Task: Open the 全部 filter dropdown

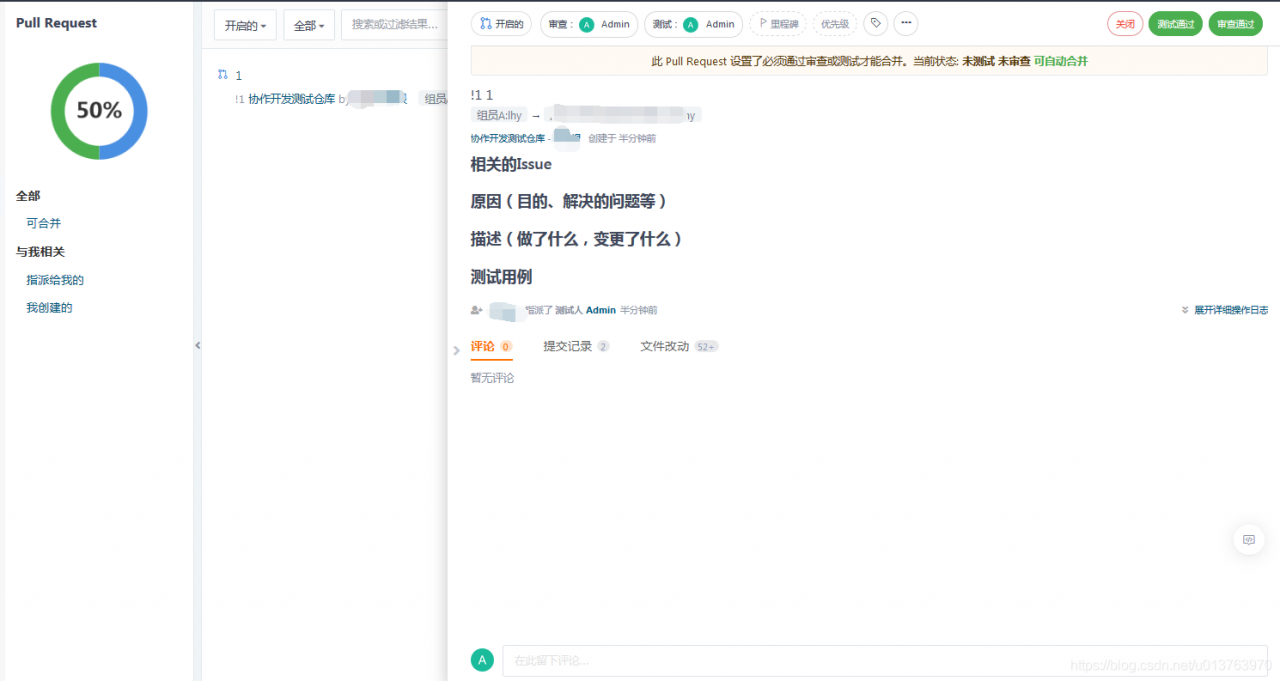Action: (308, 25)
